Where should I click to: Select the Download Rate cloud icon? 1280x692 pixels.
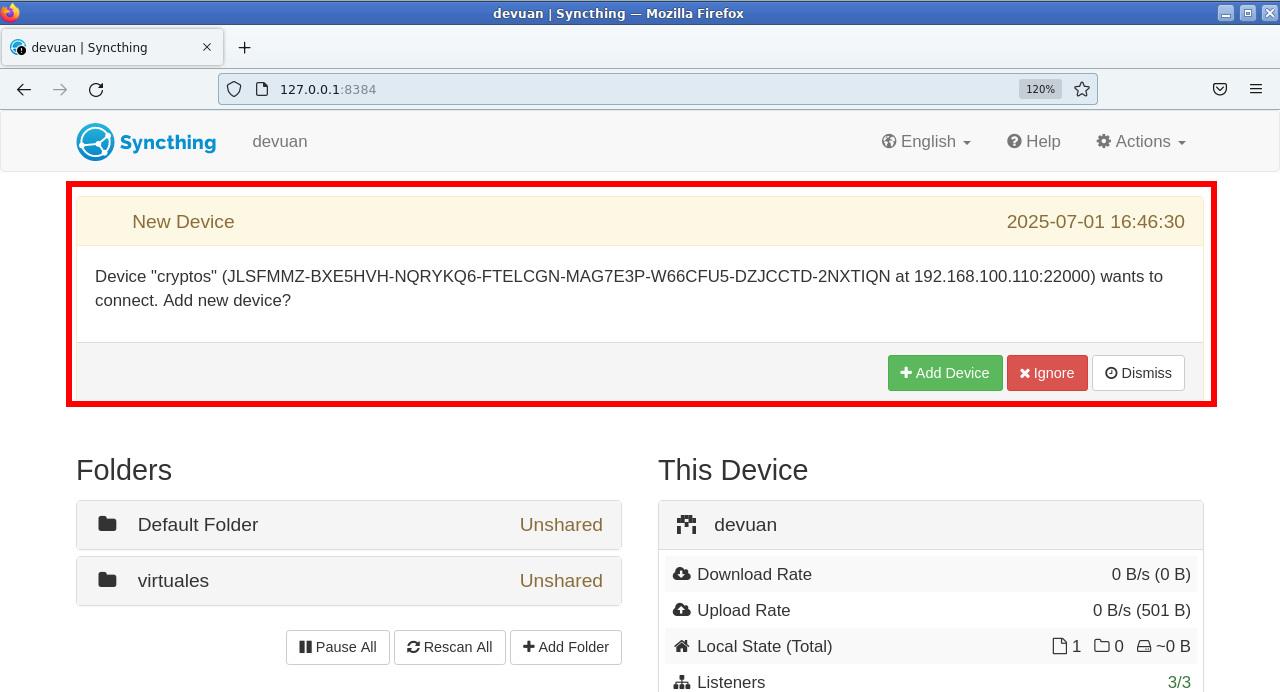(x=681, y=574)
